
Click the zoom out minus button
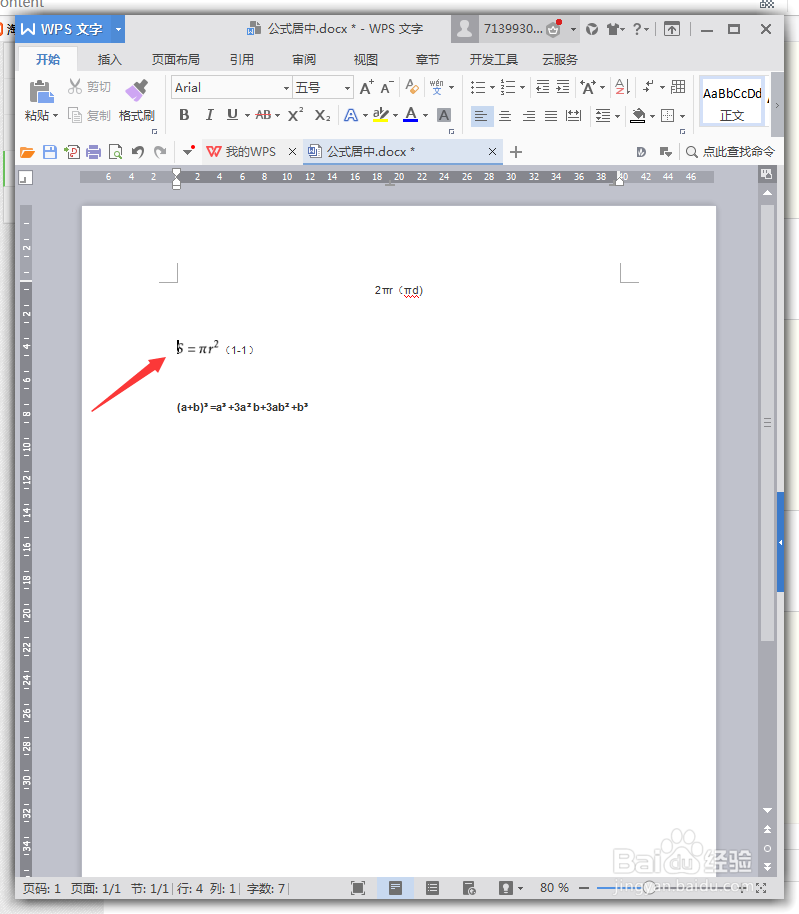pyautogui.click(x=583, y=888)
